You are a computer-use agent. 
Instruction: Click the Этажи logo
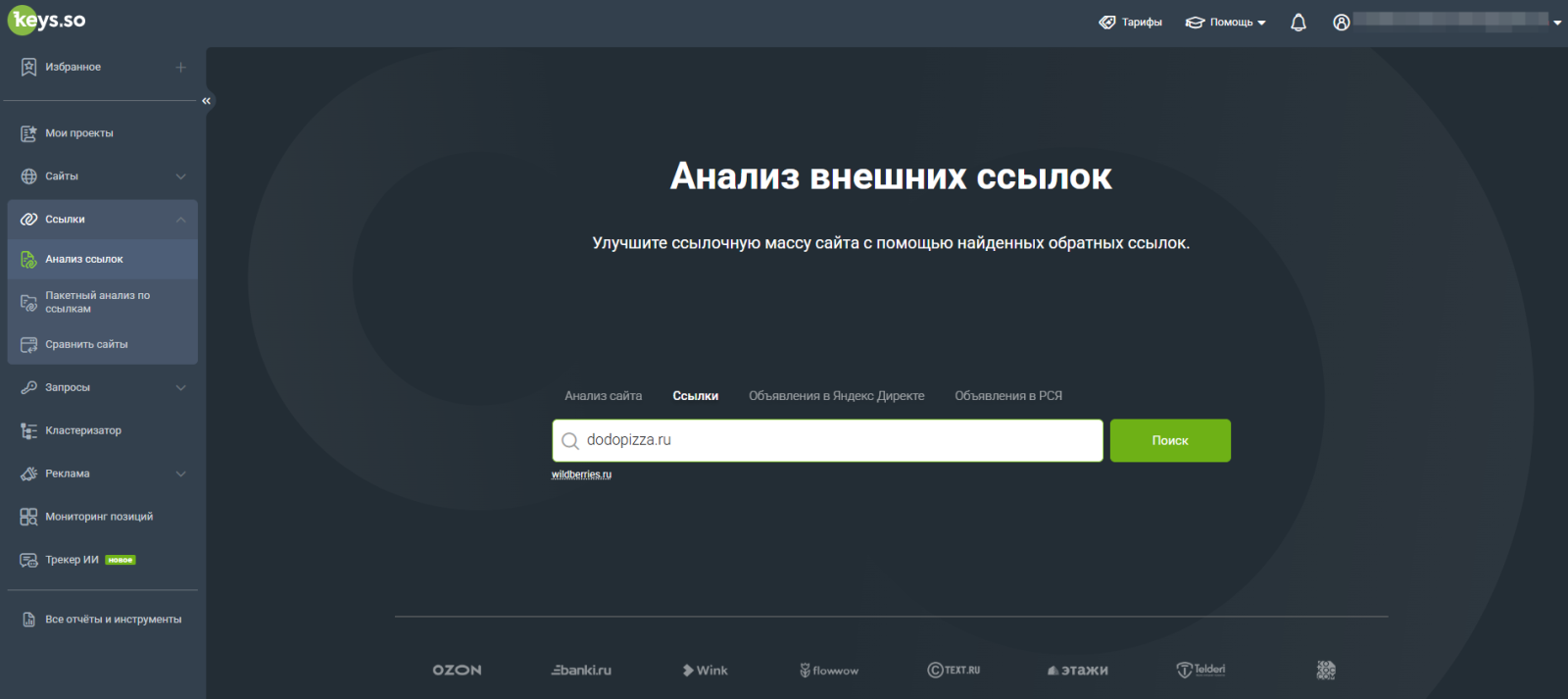pos(1078,671)
